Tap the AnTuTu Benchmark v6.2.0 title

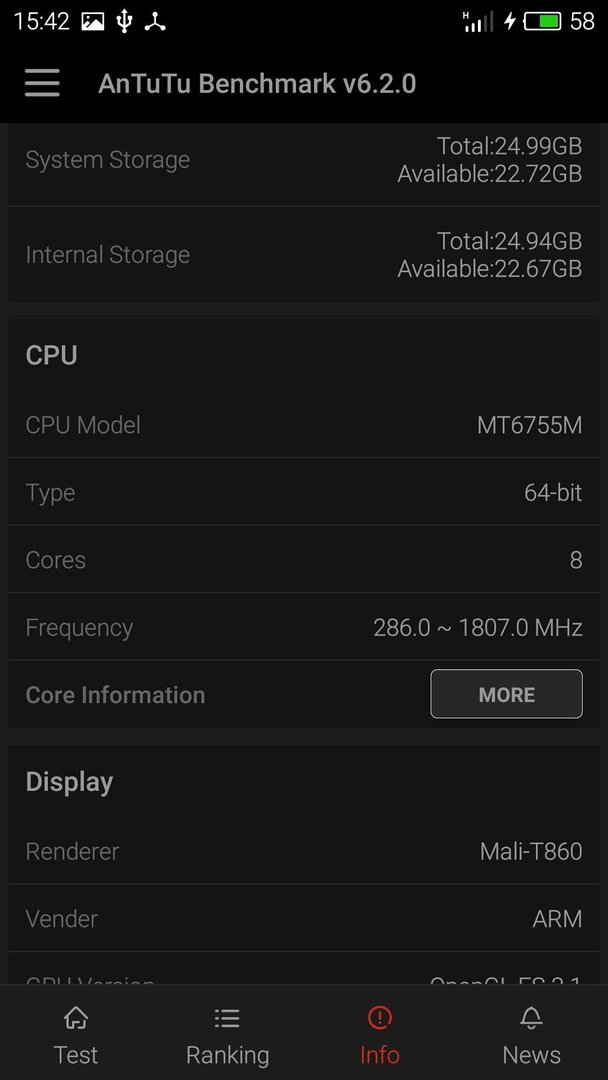[257, 83]
